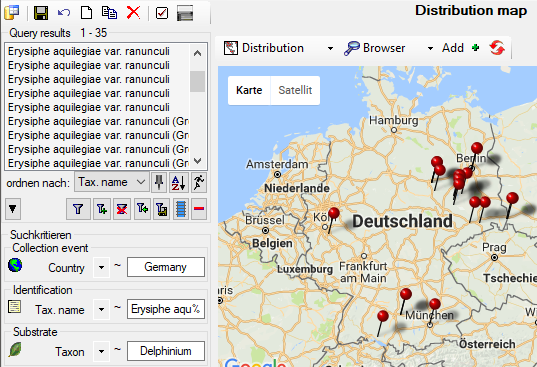Image resolution: width=537 pixels, height=367 pixels.
Task: Add results with funnel plus icon
Action: point(102,208)
